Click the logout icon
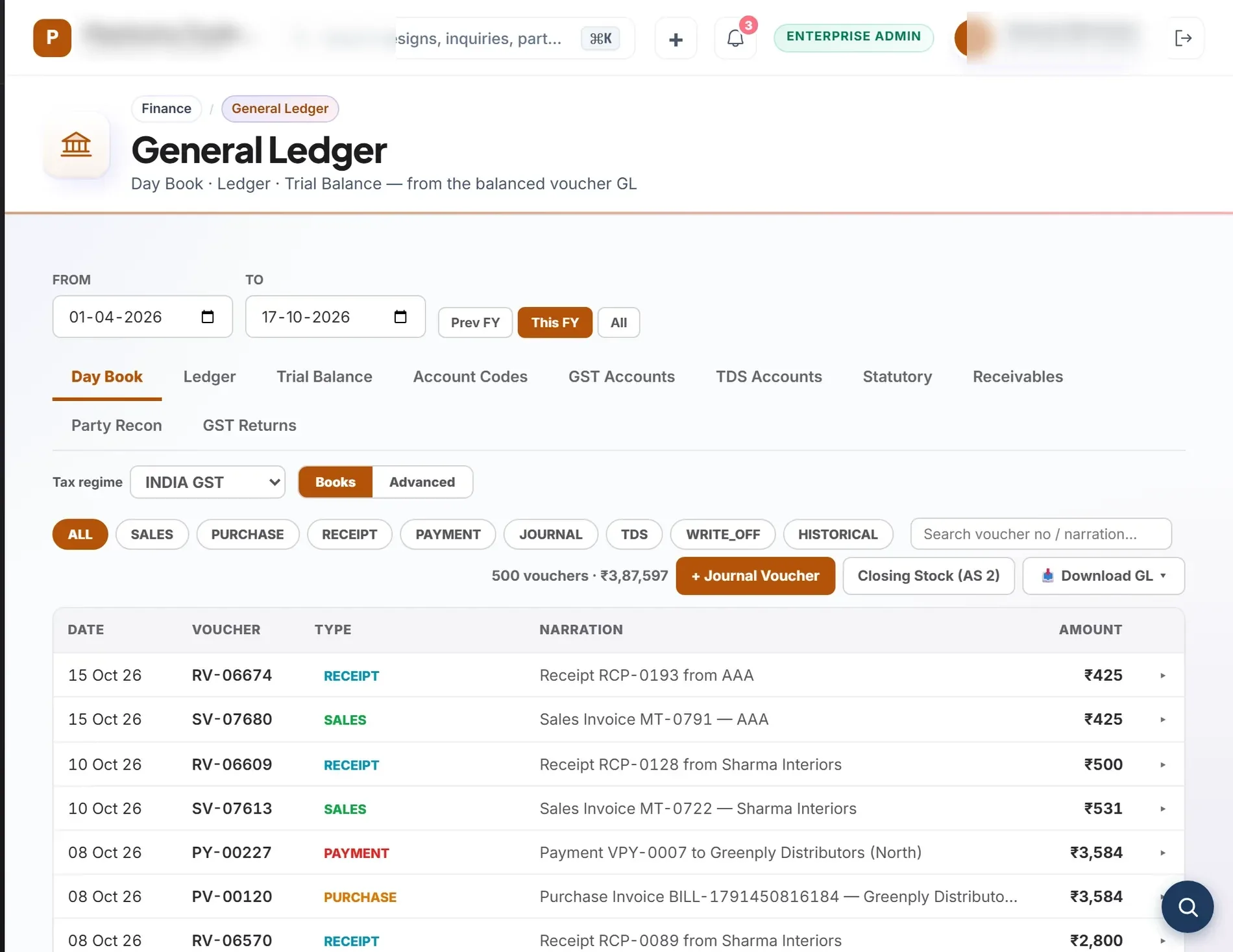1233x952 pixels. pyautogui.click(x=1183, y=38)
